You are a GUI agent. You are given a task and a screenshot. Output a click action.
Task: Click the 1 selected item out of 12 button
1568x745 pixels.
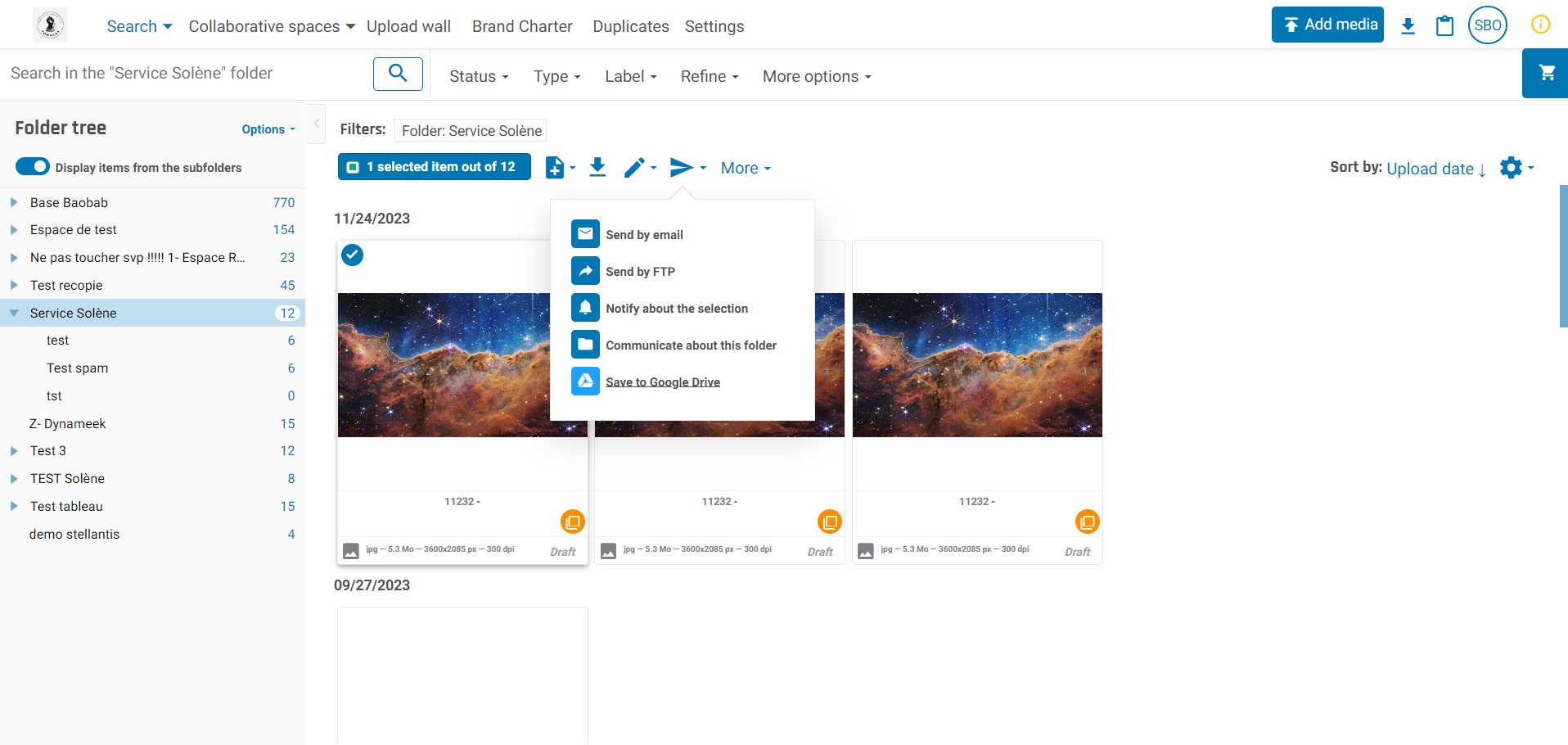click(x=435, y=167)
